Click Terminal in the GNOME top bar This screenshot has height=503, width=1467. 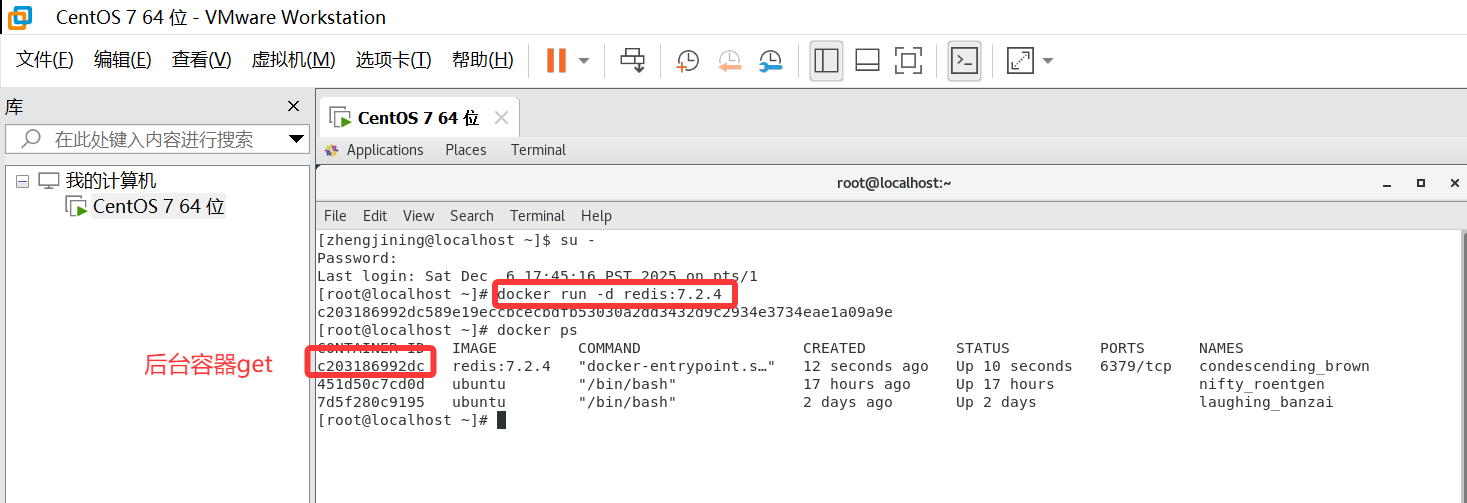click(x=538, y=150)
